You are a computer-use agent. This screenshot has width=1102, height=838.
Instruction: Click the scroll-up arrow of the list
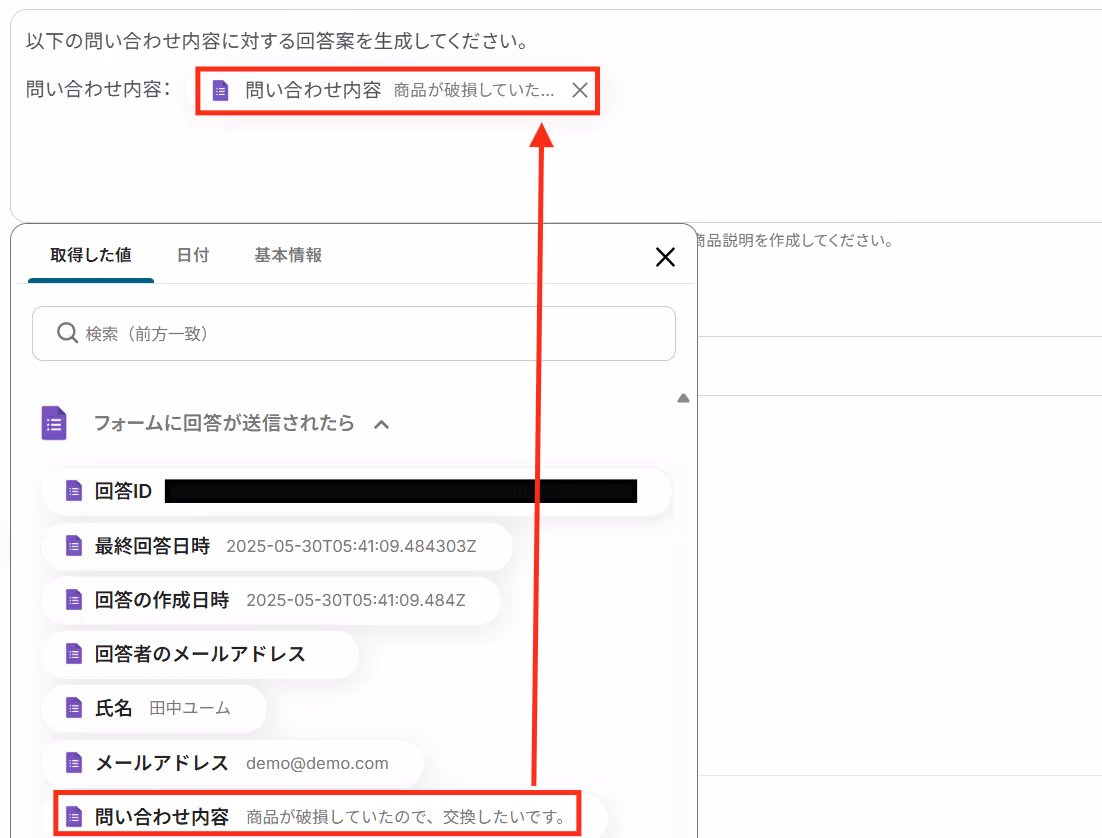point(683,398)
